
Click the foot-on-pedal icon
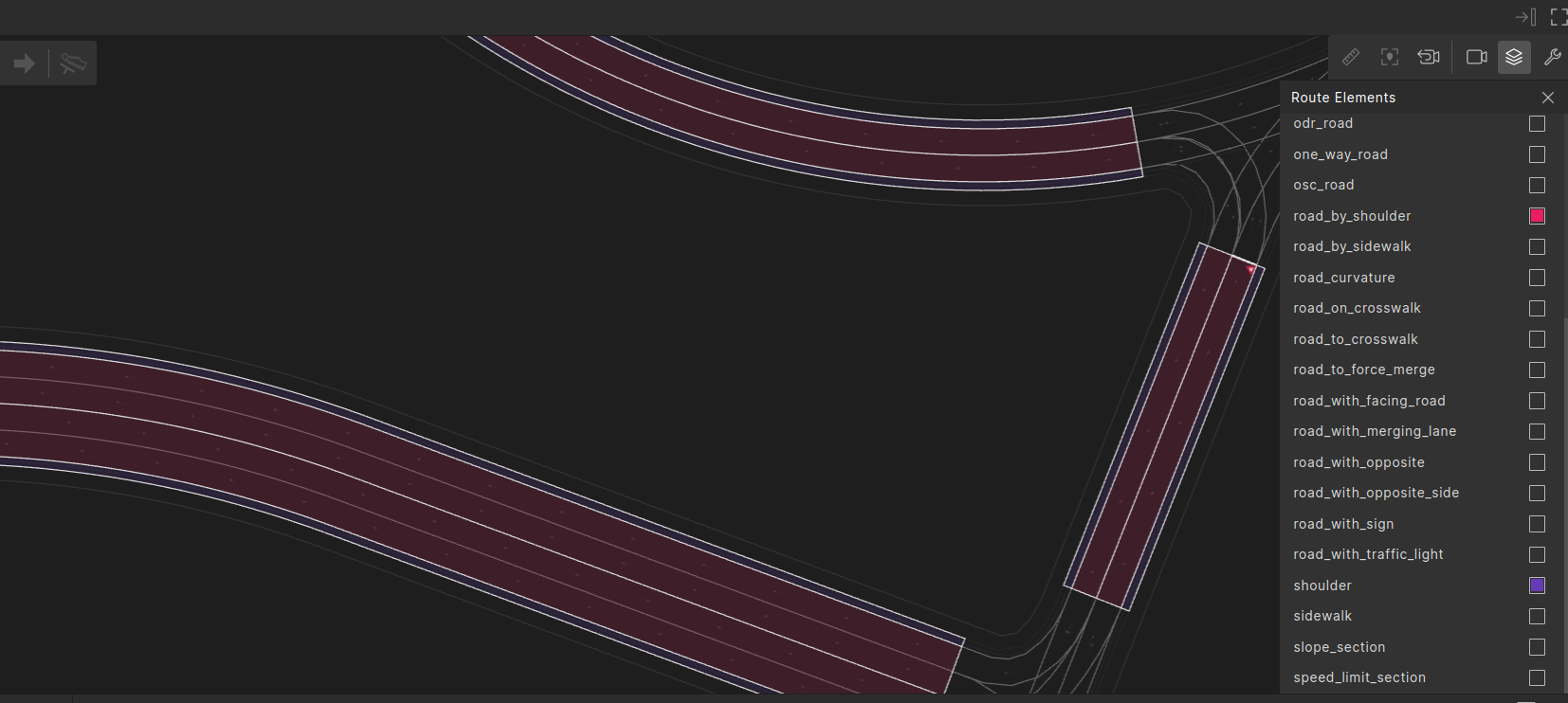click(x=73, y=63)
